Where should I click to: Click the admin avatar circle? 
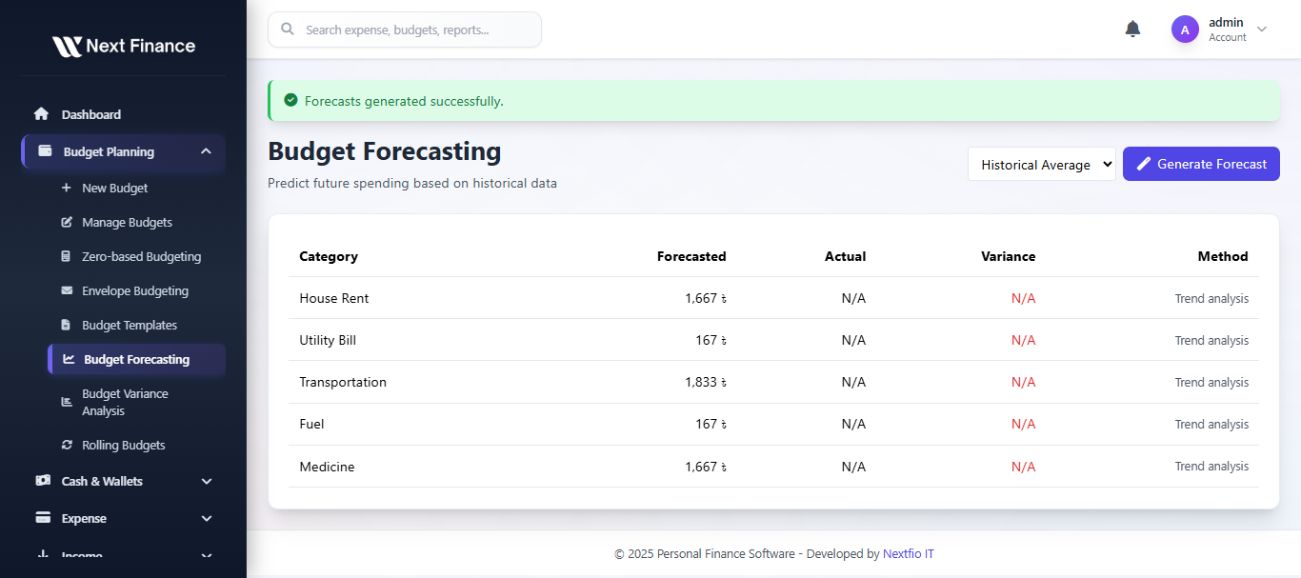click(1185, 30)
